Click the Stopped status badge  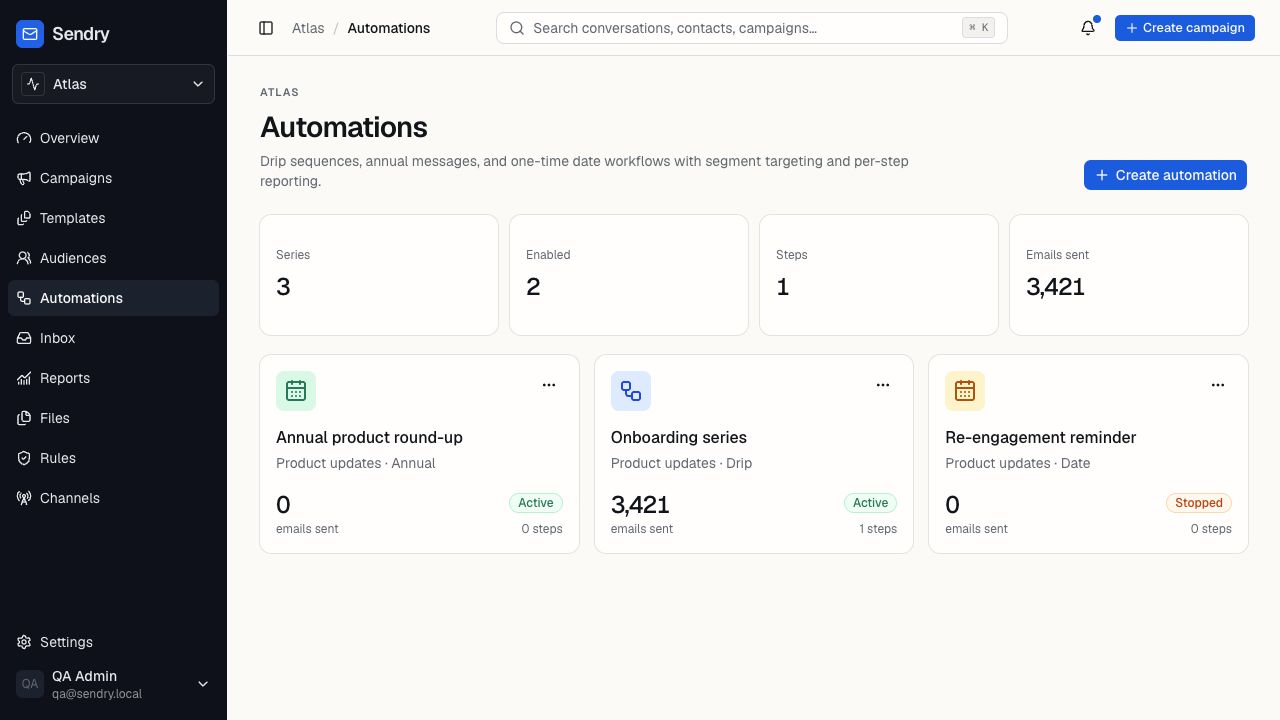[1199, 503]
